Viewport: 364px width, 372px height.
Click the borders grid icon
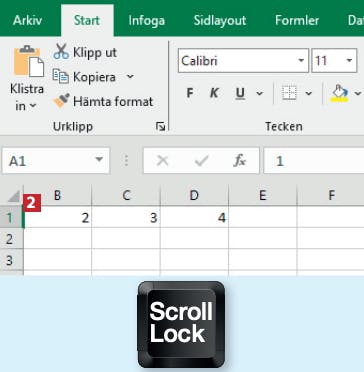[x=289, y=93]
